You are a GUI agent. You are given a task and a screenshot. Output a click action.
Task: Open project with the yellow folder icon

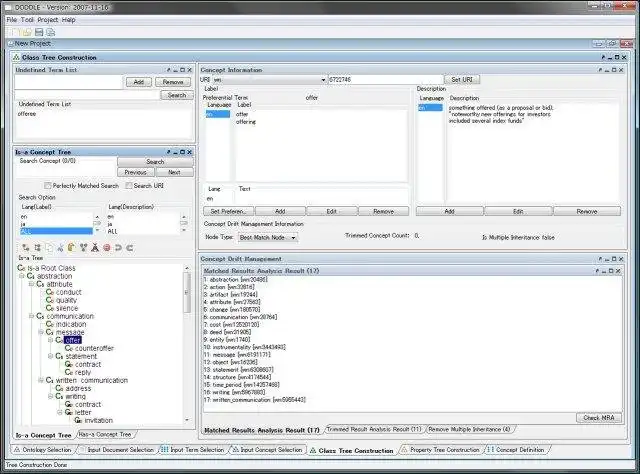point(27,32)
